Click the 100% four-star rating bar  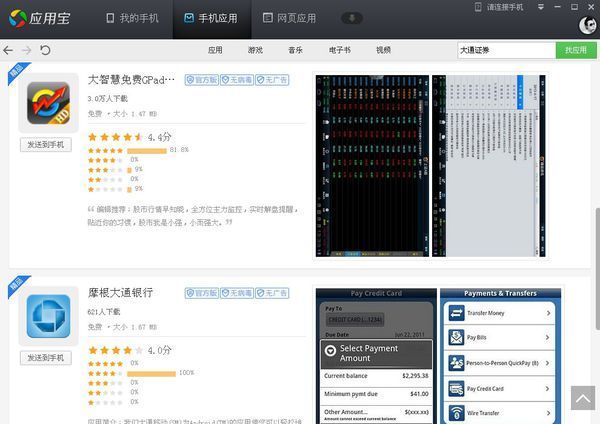[151, 373]
